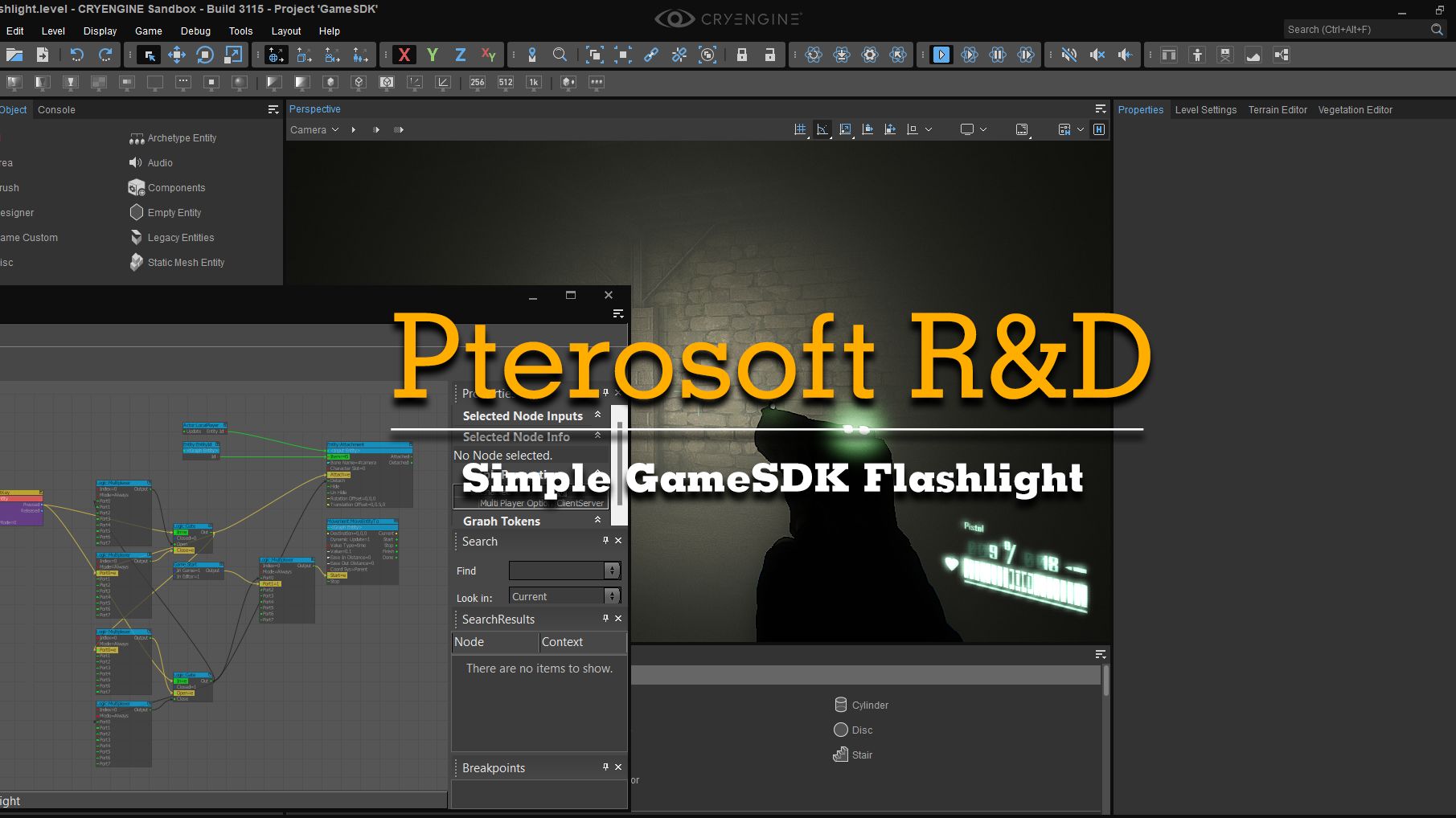Switch to the Console tab

click(56, 109)
